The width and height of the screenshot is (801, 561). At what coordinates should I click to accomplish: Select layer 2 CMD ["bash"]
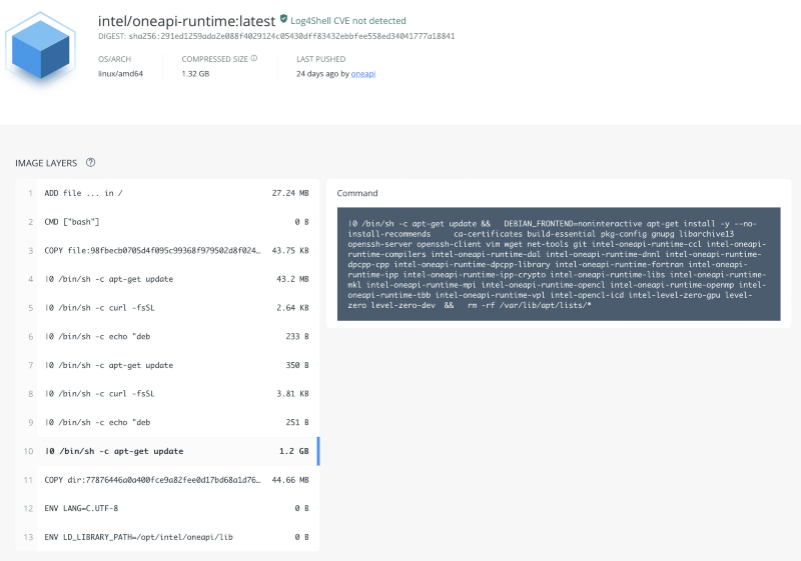point(167,222)
